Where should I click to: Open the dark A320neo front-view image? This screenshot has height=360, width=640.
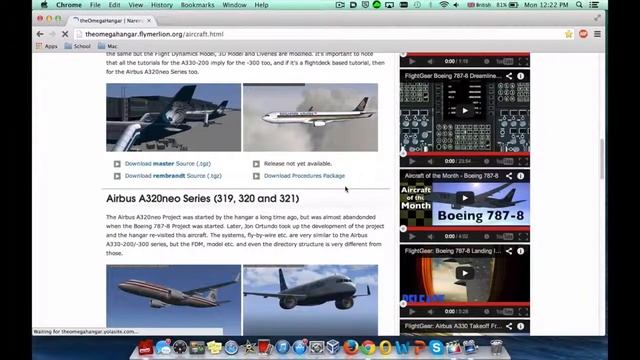pos(311,300)
